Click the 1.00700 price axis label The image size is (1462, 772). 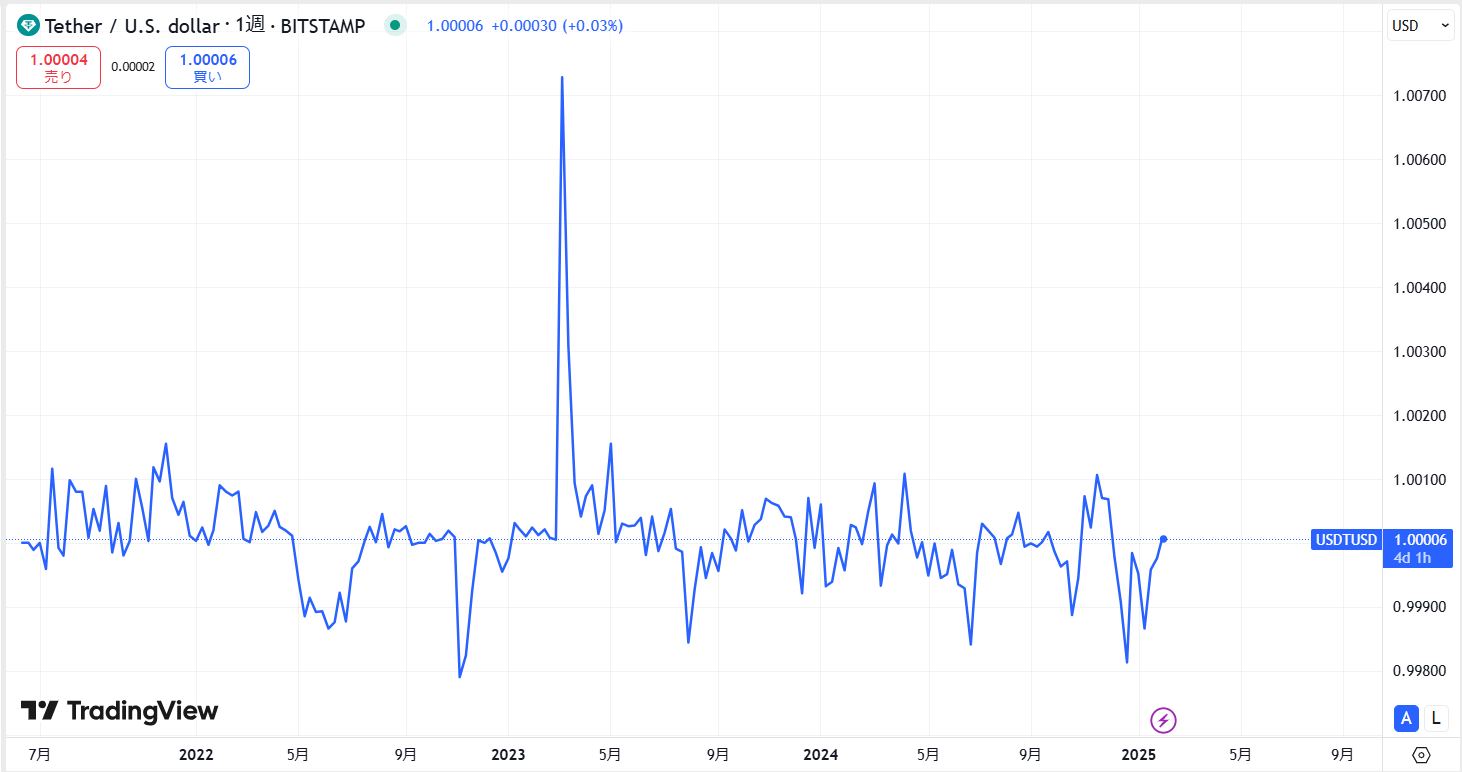point(1419,96)
